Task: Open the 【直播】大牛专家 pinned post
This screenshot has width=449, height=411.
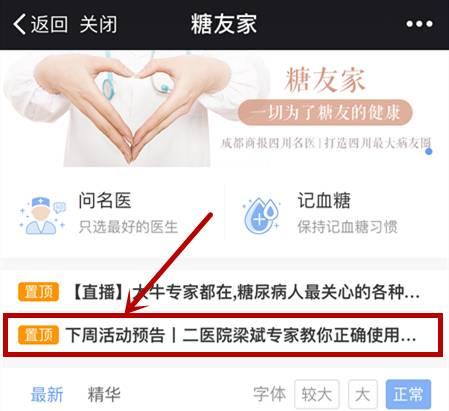Action: point(224,292)
